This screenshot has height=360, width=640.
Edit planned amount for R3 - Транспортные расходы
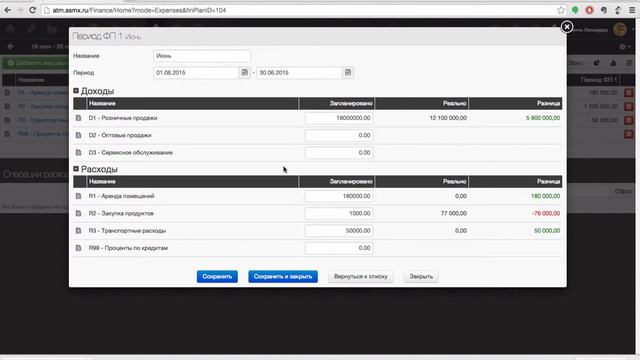[x=339, y=231]
